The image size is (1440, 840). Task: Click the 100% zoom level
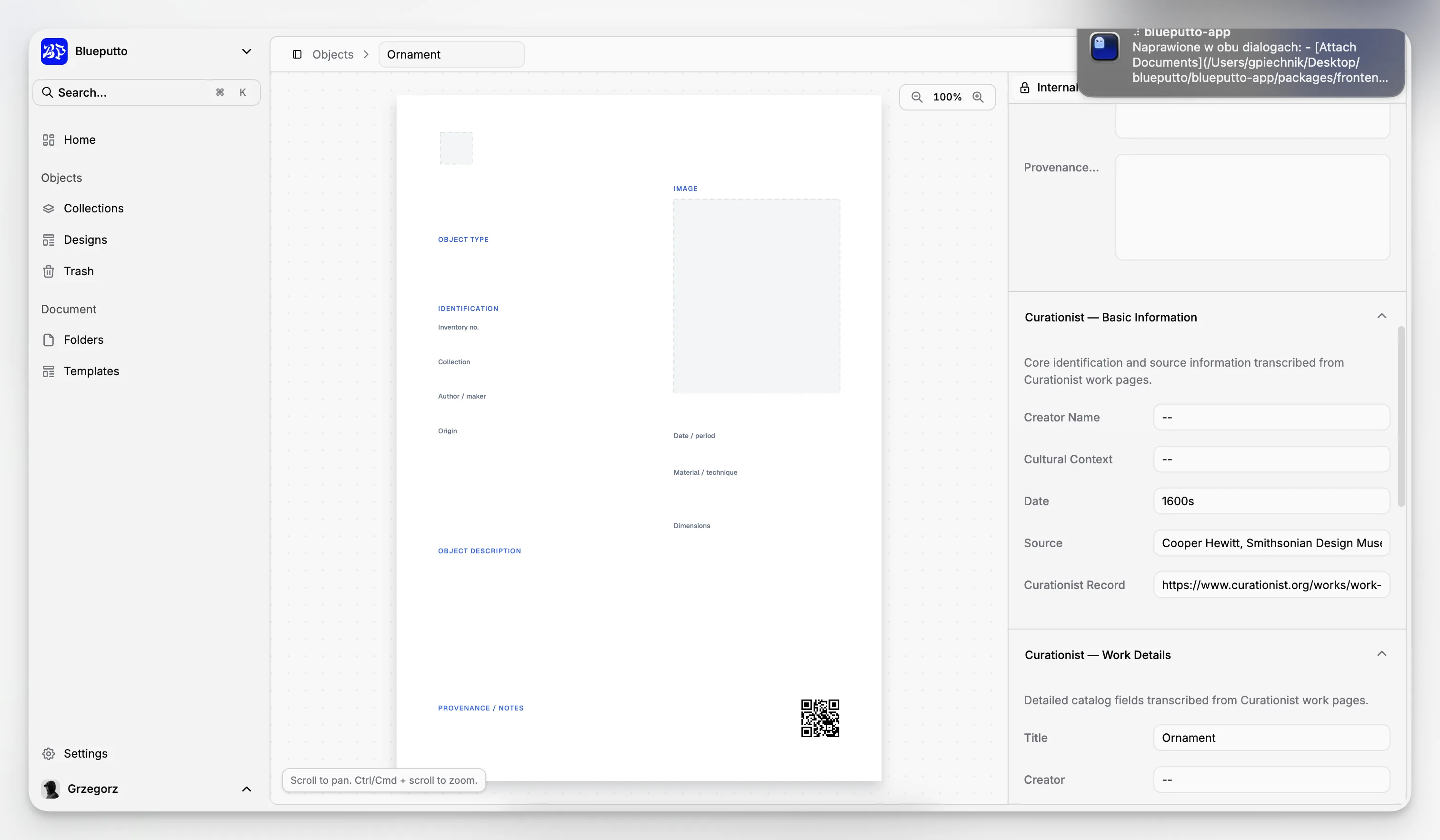coord(947,97)
